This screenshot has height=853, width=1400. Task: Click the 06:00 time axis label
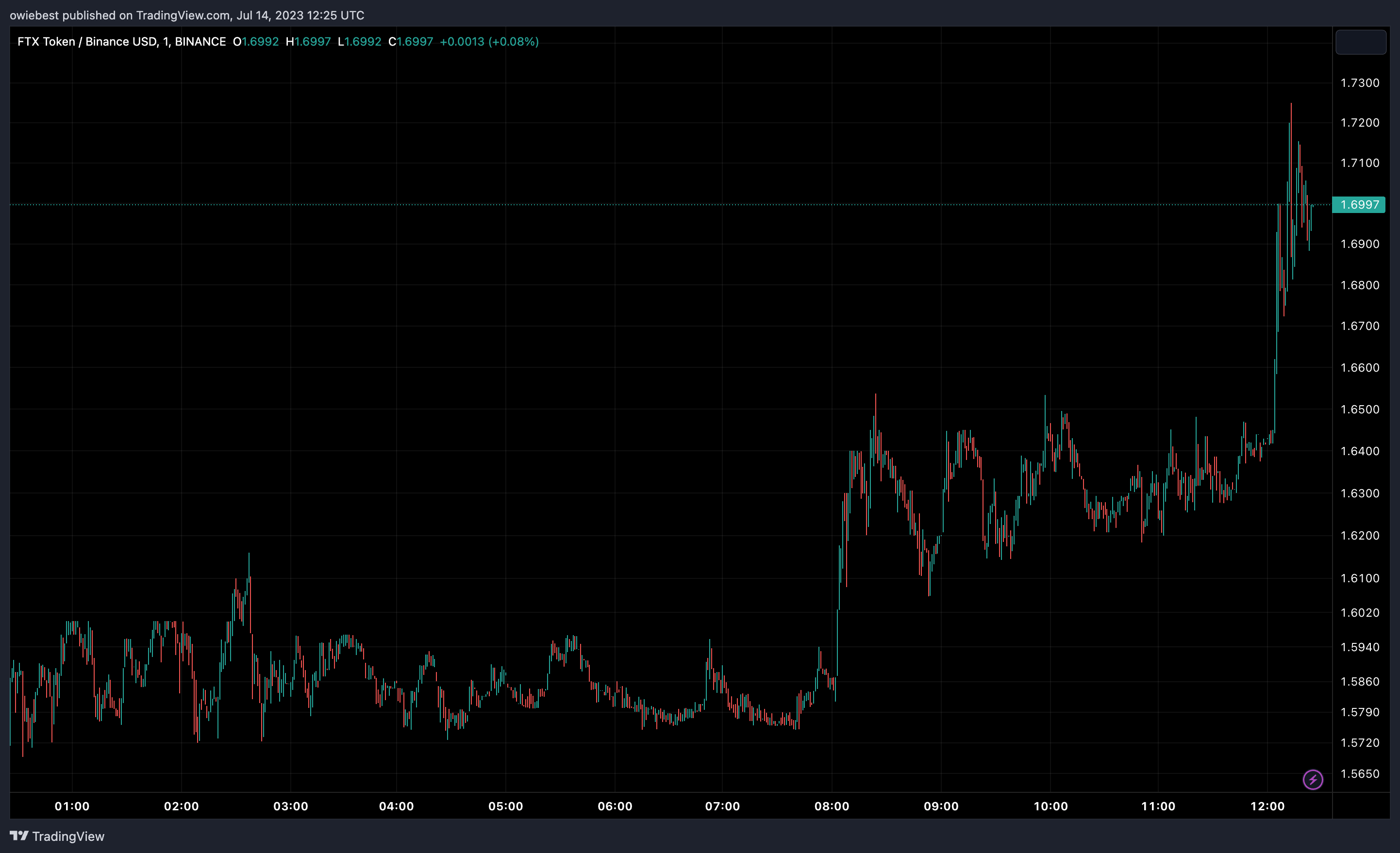click(615, 806)
